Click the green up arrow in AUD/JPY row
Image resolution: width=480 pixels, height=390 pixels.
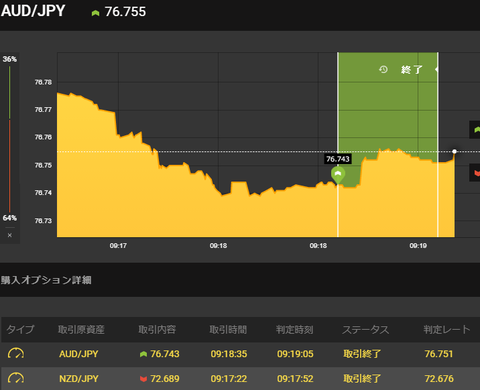point(143,354)
